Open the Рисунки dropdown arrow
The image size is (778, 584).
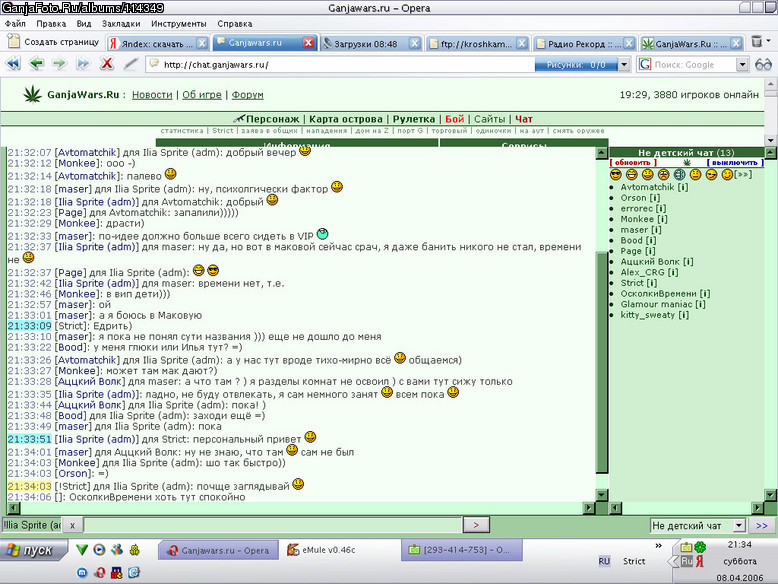click(624, 65)
